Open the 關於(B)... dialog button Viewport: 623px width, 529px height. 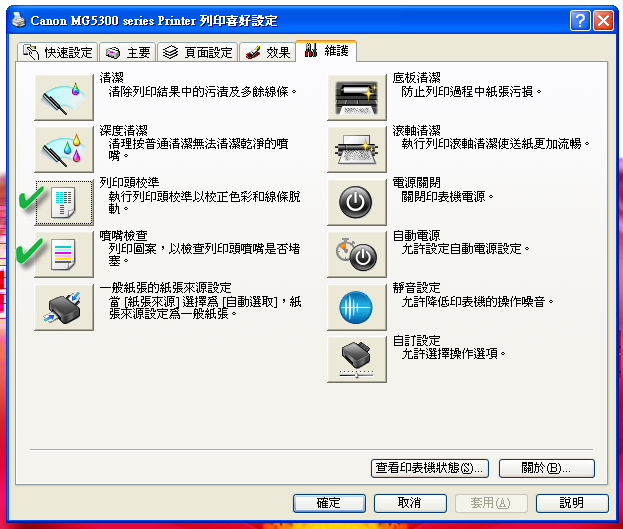[547, 468]
